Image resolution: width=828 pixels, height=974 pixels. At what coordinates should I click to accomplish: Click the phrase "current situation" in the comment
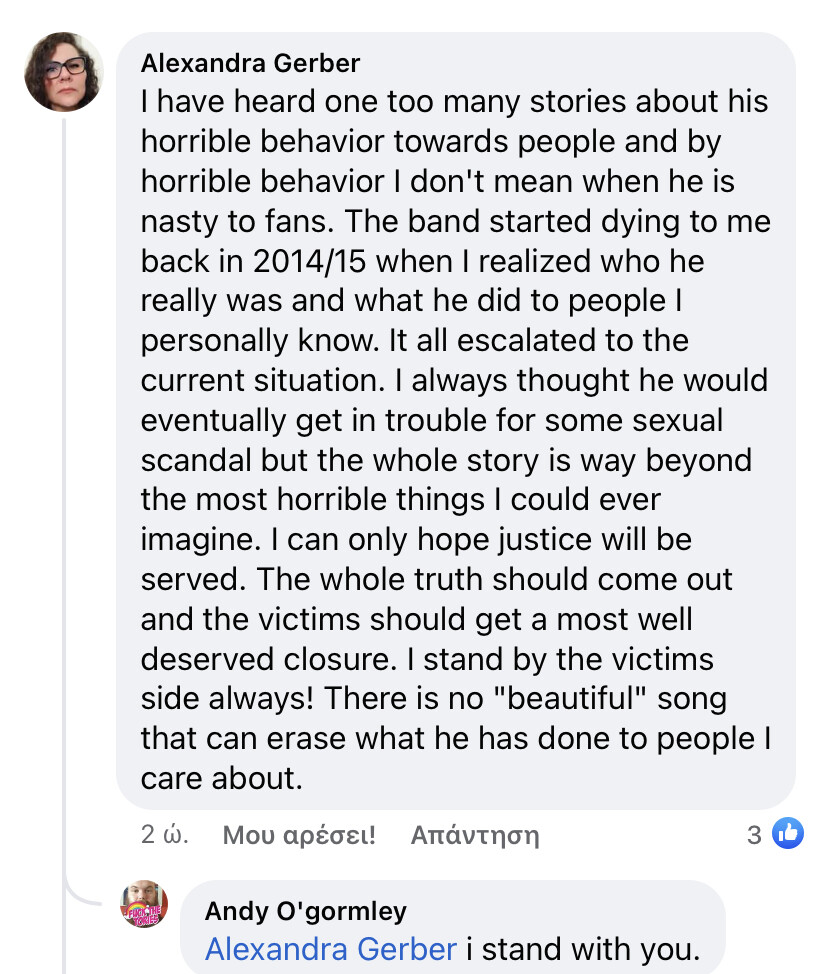(260, 380)
